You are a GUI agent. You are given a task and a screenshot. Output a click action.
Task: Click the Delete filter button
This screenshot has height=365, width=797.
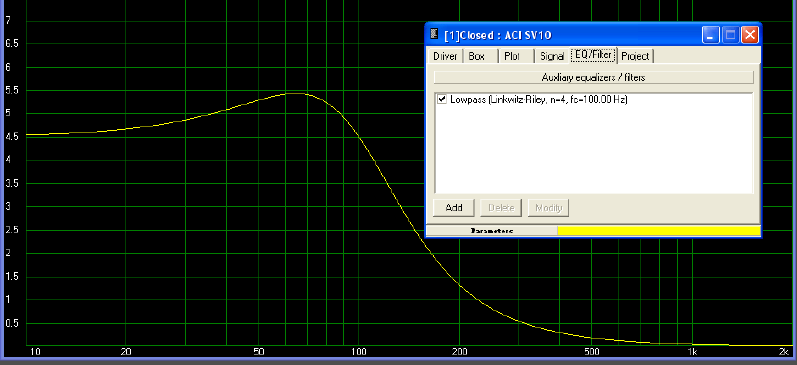tap(501, 207)
